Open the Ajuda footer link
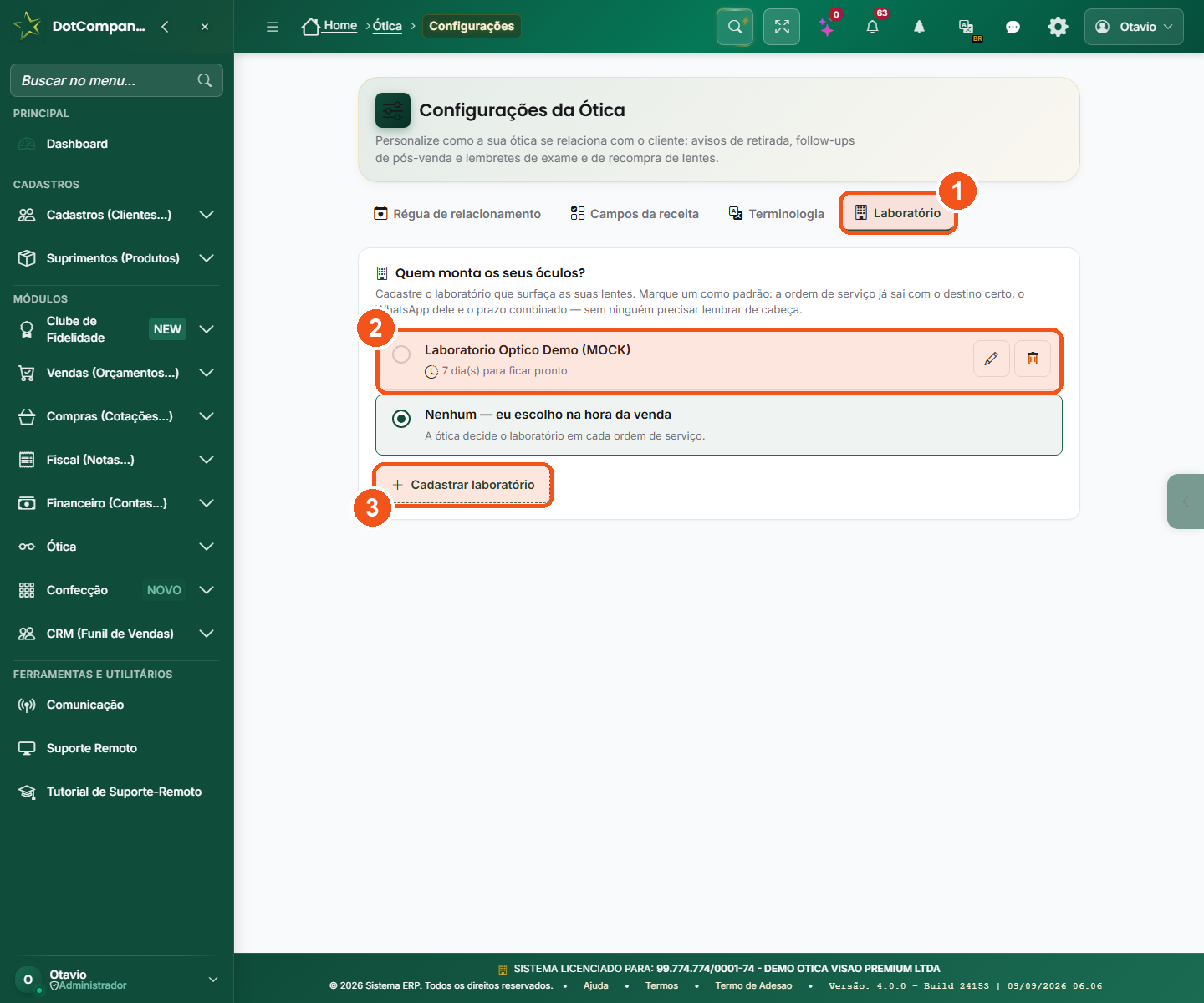This screenshot has height=1003, width=1204. (596, 985)
